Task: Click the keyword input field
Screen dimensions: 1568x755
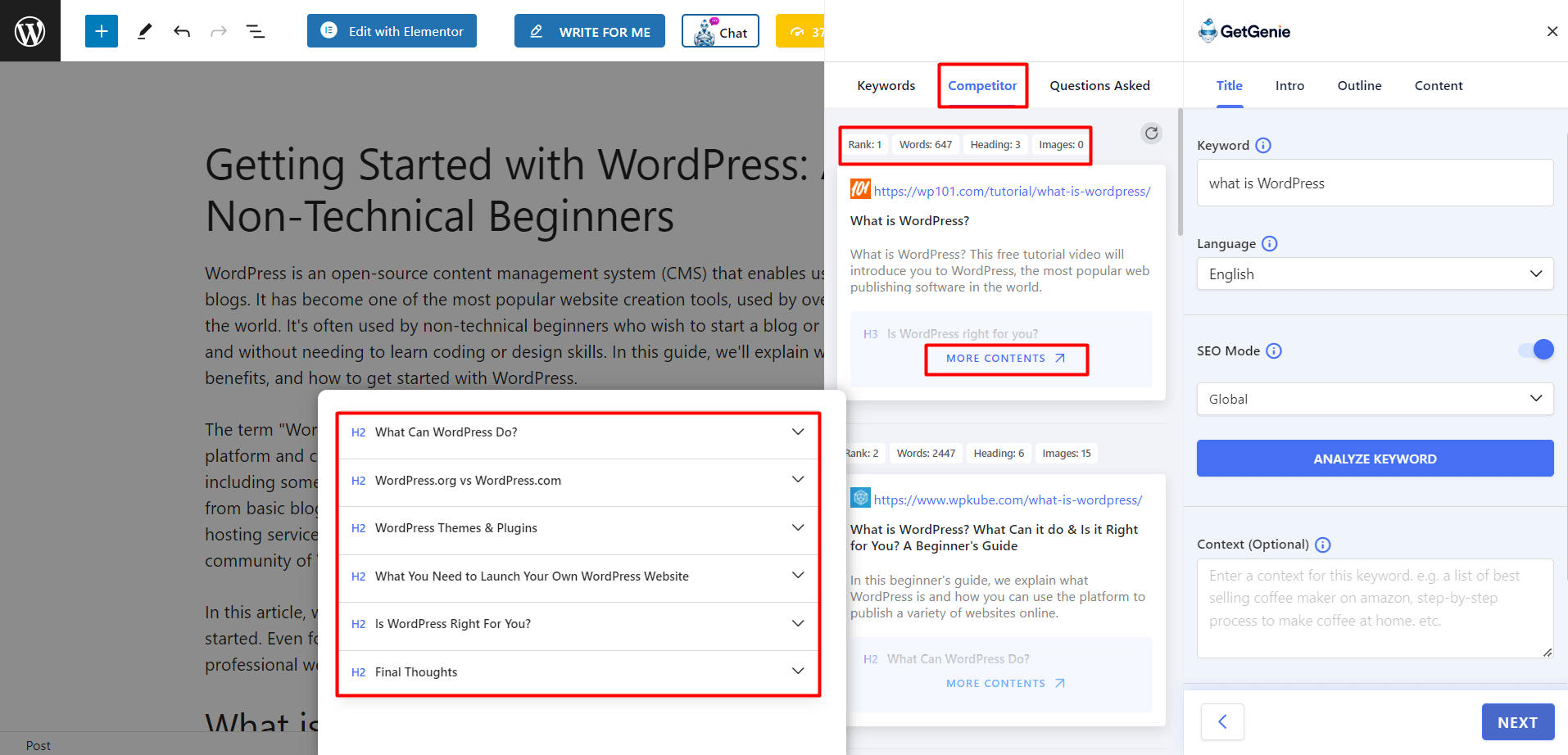Action: (1375, 183)
